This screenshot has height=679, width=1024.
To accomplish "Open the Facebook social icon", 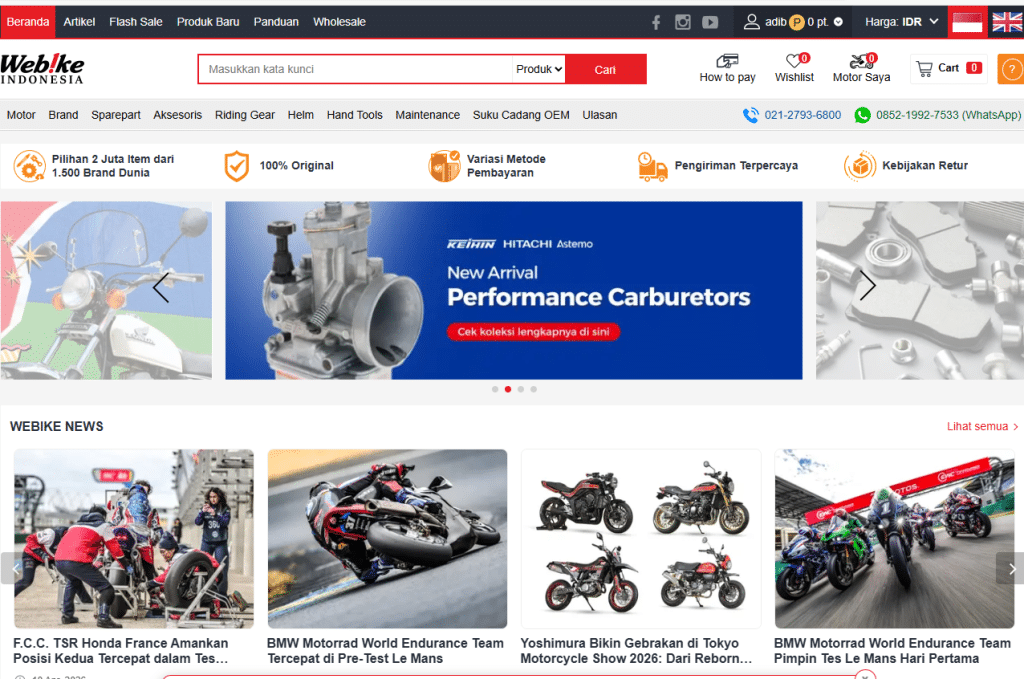I will click(656, 22).
